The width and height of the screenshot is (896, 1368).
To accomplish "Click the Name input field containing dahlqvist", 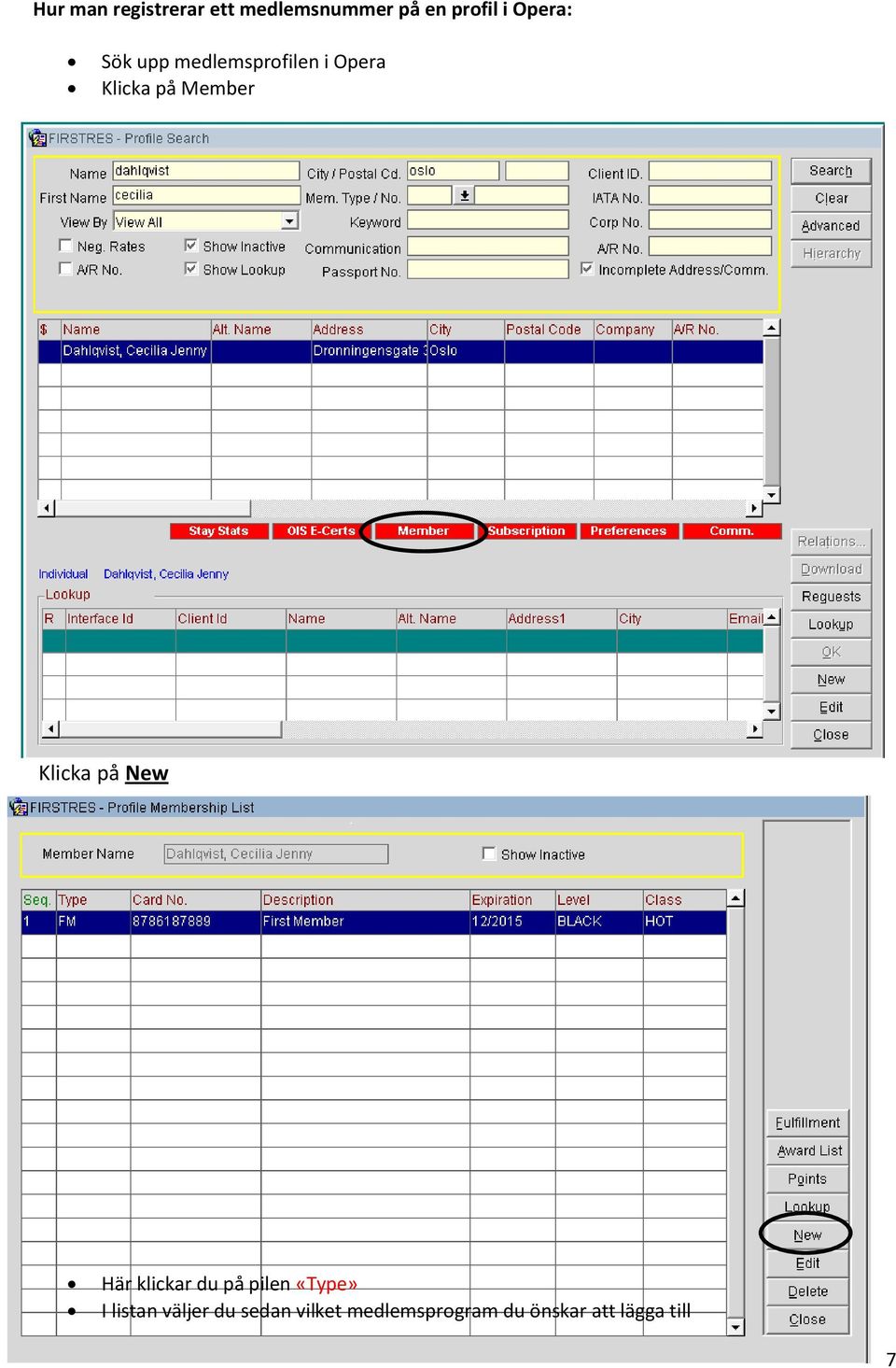I will pos(206,171).
